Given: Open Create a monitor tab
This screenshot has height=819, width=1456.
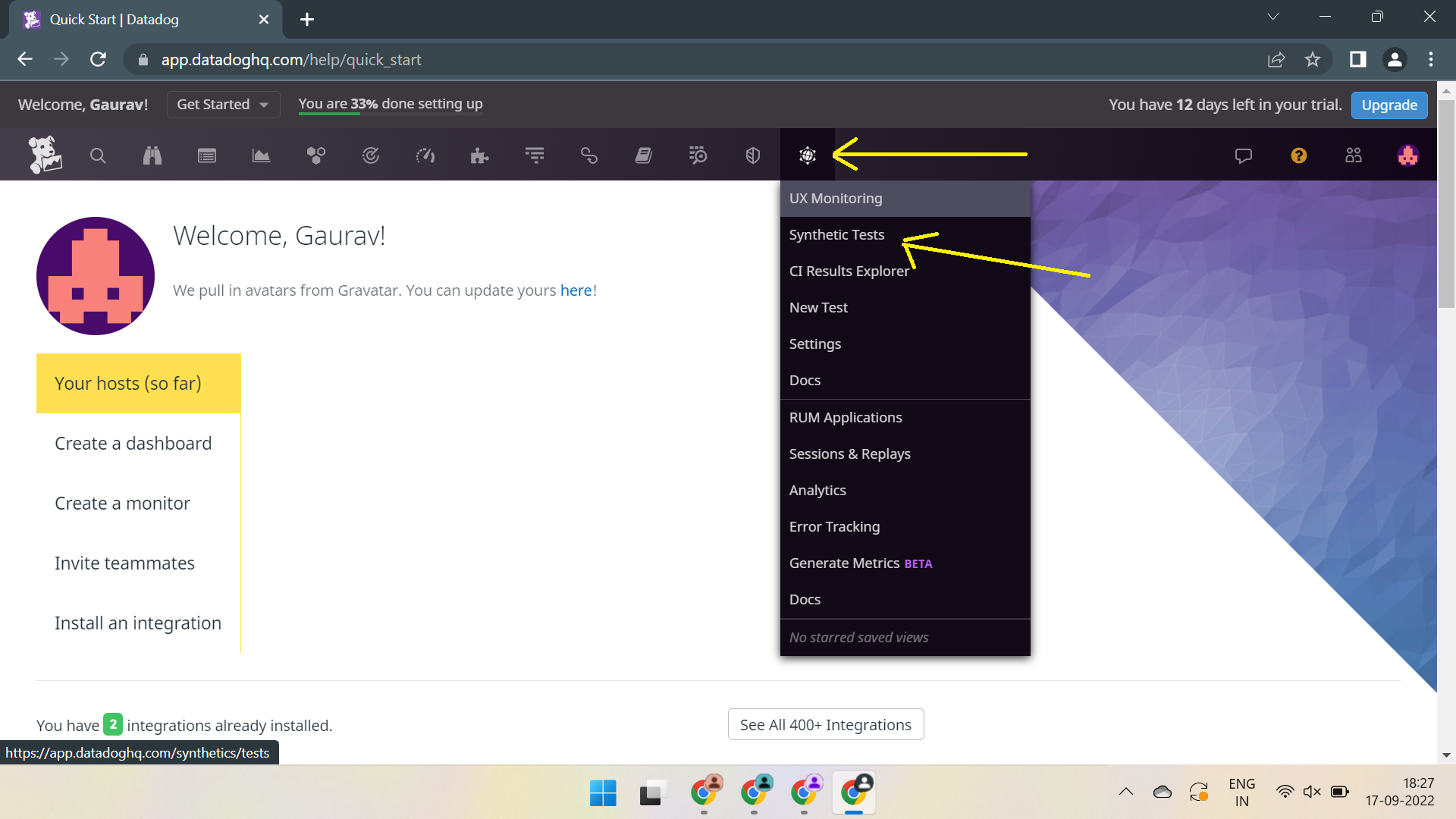Looking at the screenshot, I should click(x=139, y=504).
